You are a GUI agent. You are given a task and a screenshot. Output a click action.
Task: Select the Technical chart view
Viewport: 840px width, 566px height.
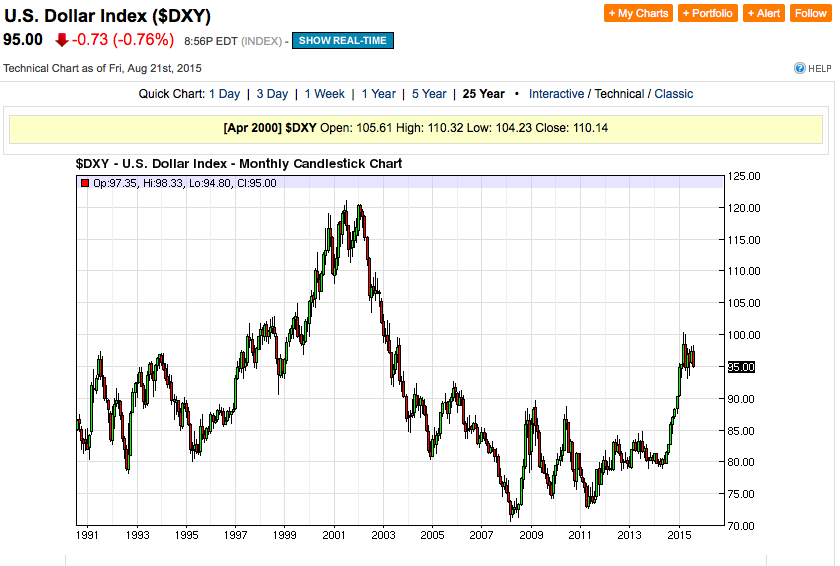(x=619, y=94)
